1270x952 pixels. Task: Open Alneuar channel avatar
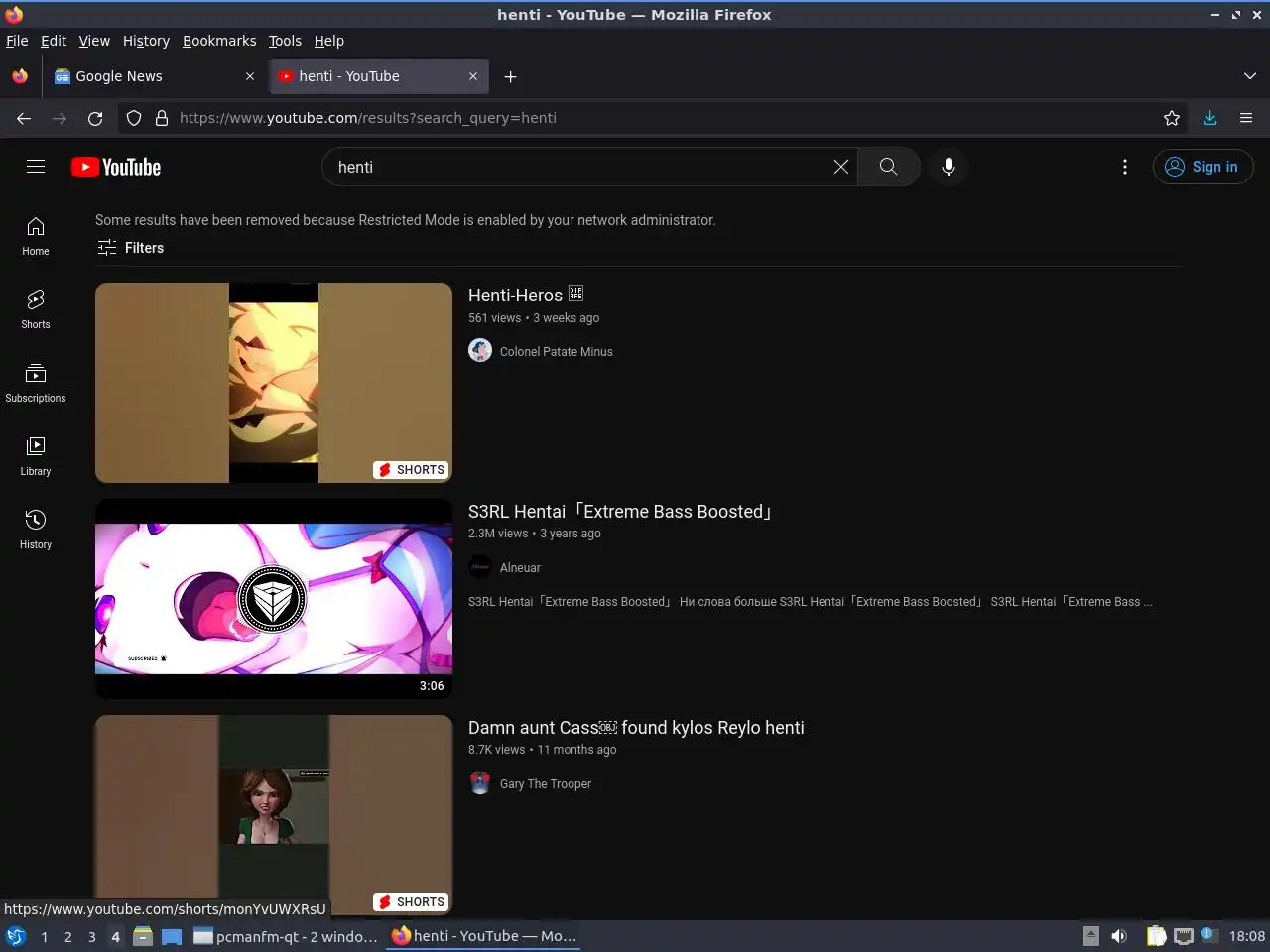[480, 567]
